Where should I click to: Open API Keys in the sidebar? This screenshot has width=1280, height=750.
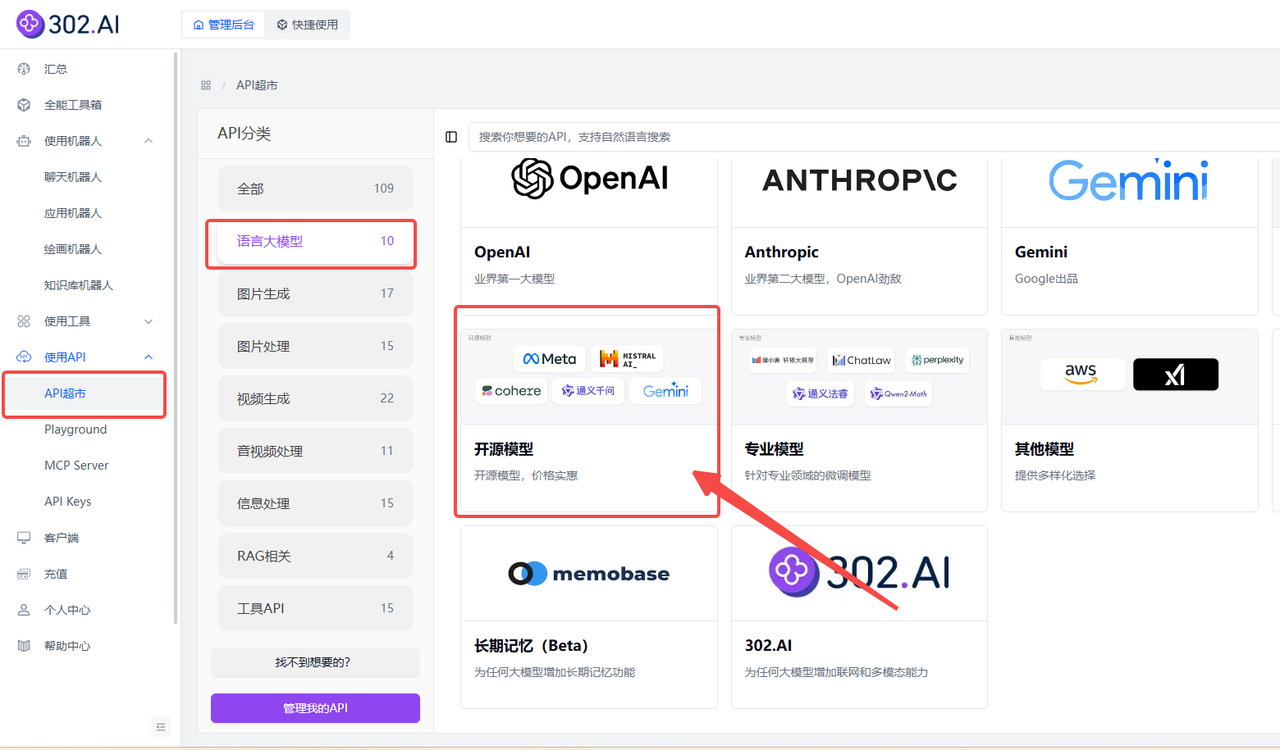point(68,501)
